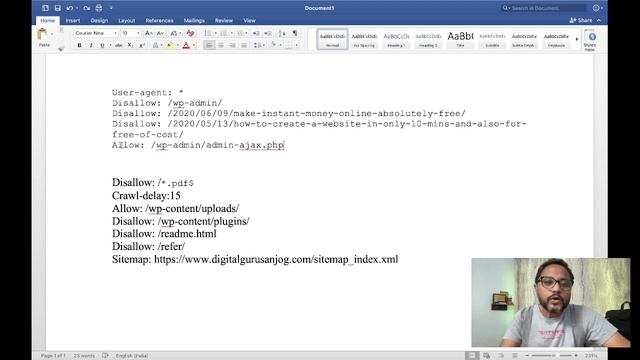
Task: Apply the No Spacing style
Action: 364,40
